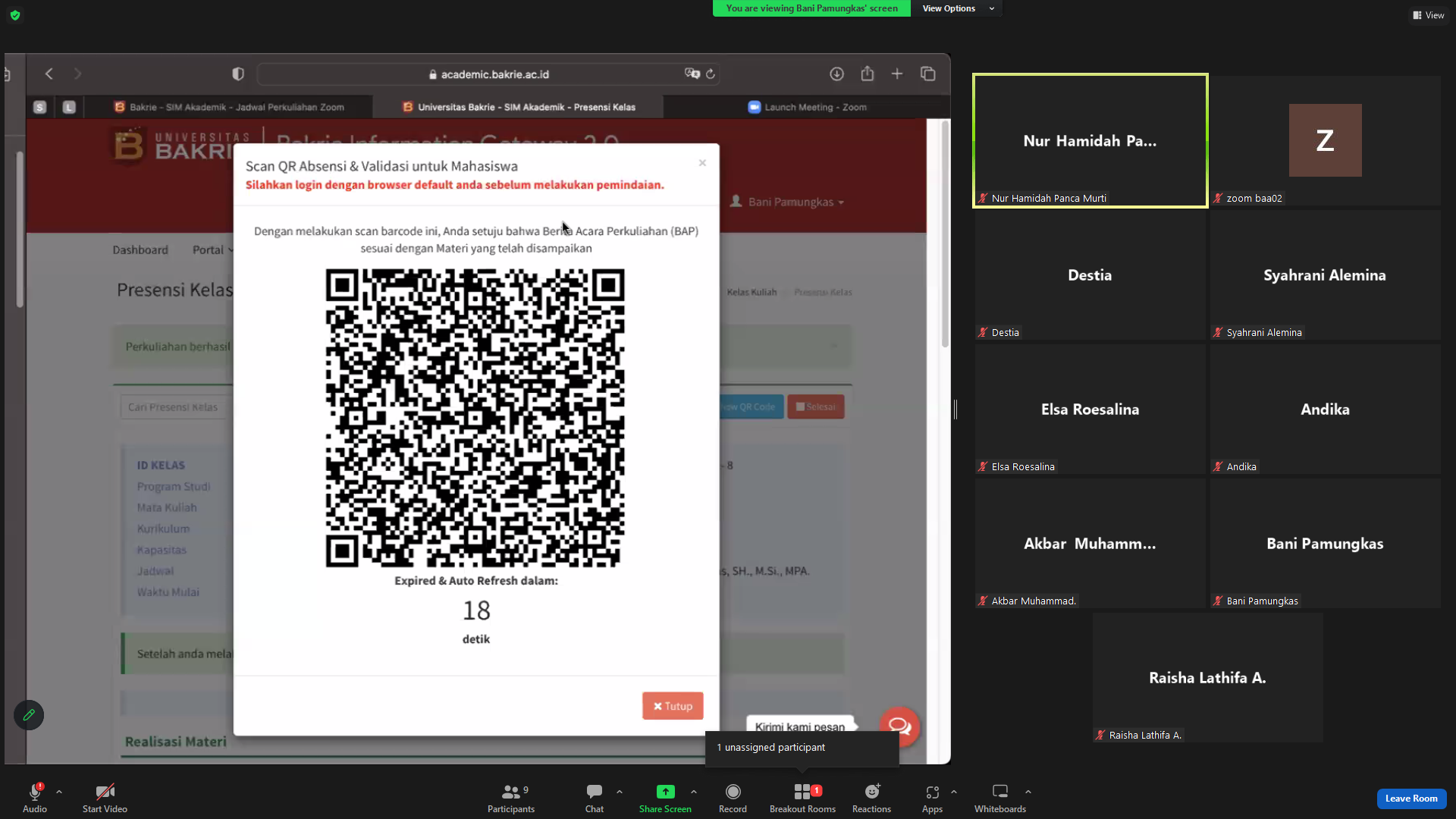Expand the share screen options arrow

(x=694, y=792)
